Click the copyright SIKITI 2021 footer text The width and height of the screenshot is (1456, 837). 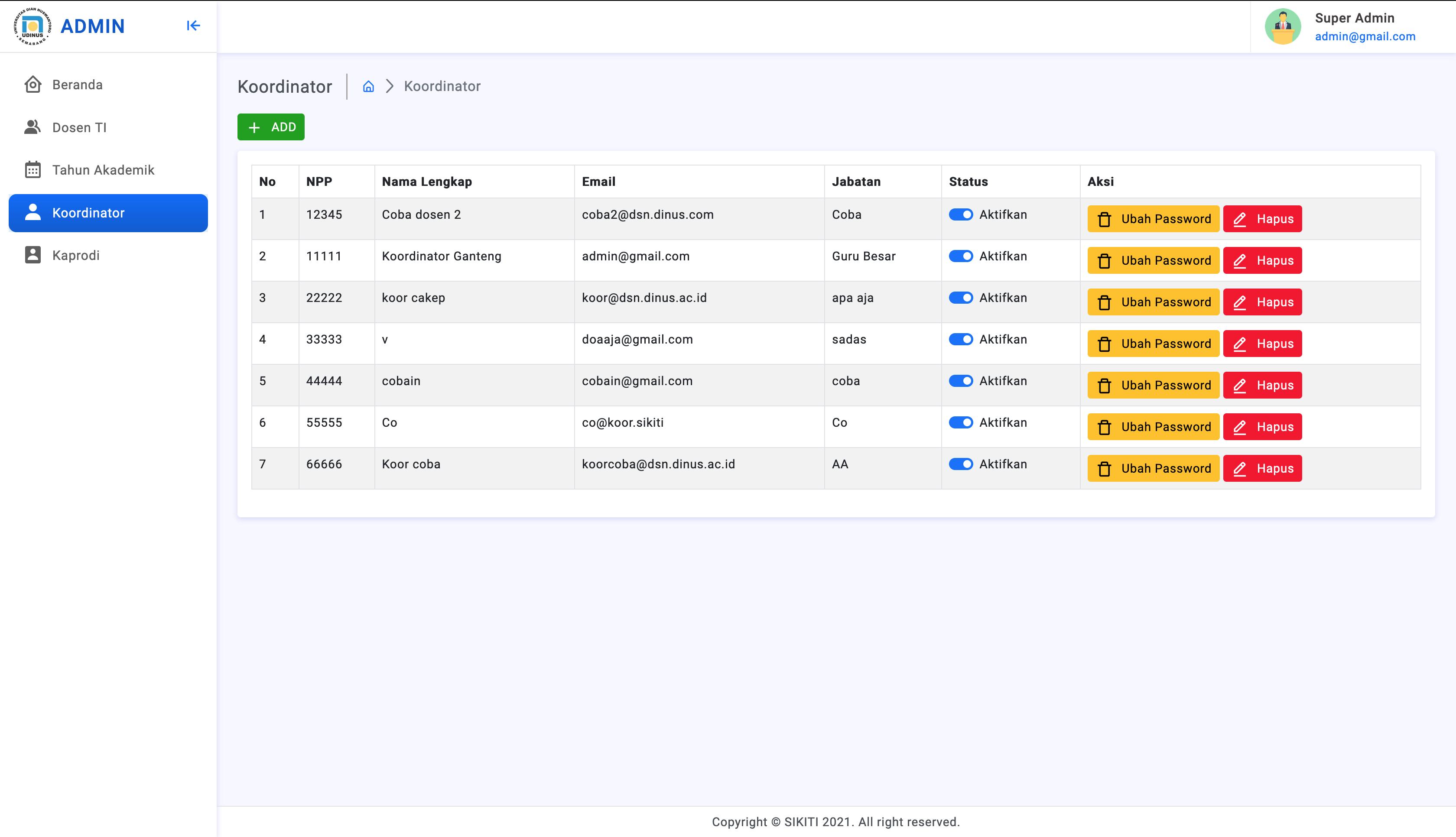(x=836, y=822)
